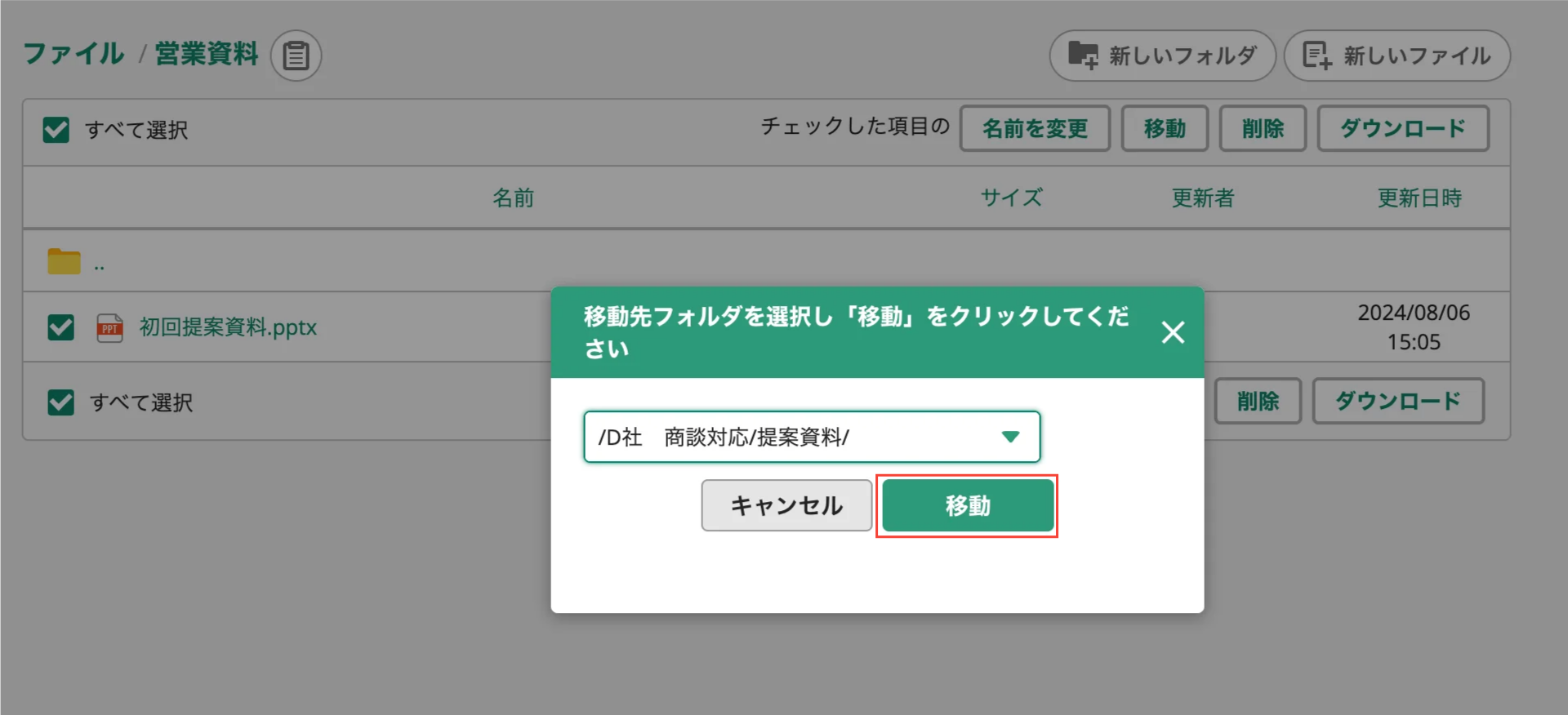This screenshot has width=1568, height=715.
Task: Open the 営業資料 breadcrumb link
Action: [x=207, y=54]
